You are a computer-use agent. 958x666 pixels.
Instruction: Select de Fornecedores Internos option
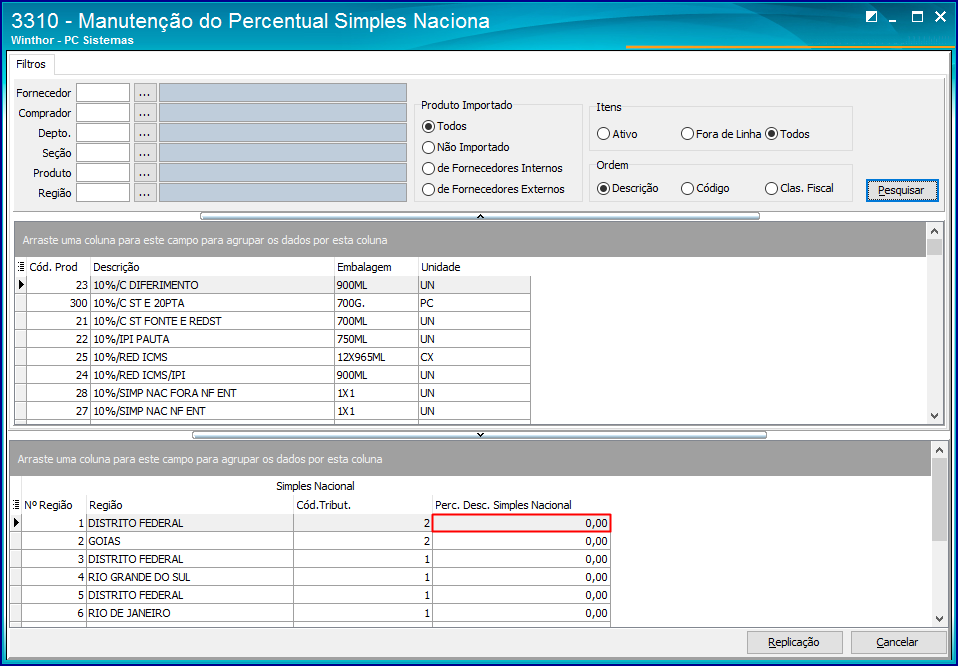(492, 168)
